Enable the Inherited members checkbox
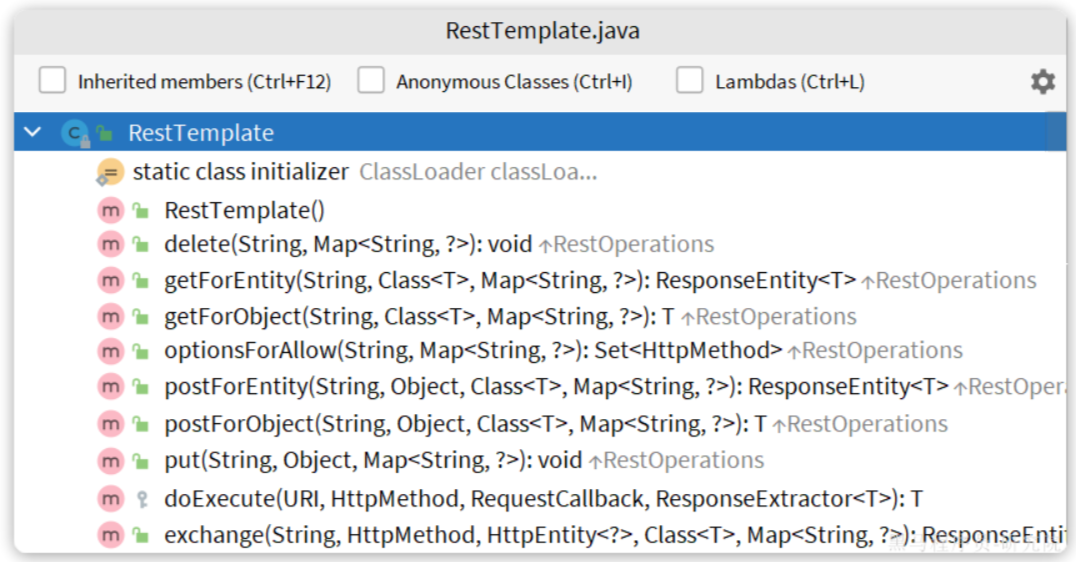The height and width of the screenshot is (562, 1076). pos(52,80)
